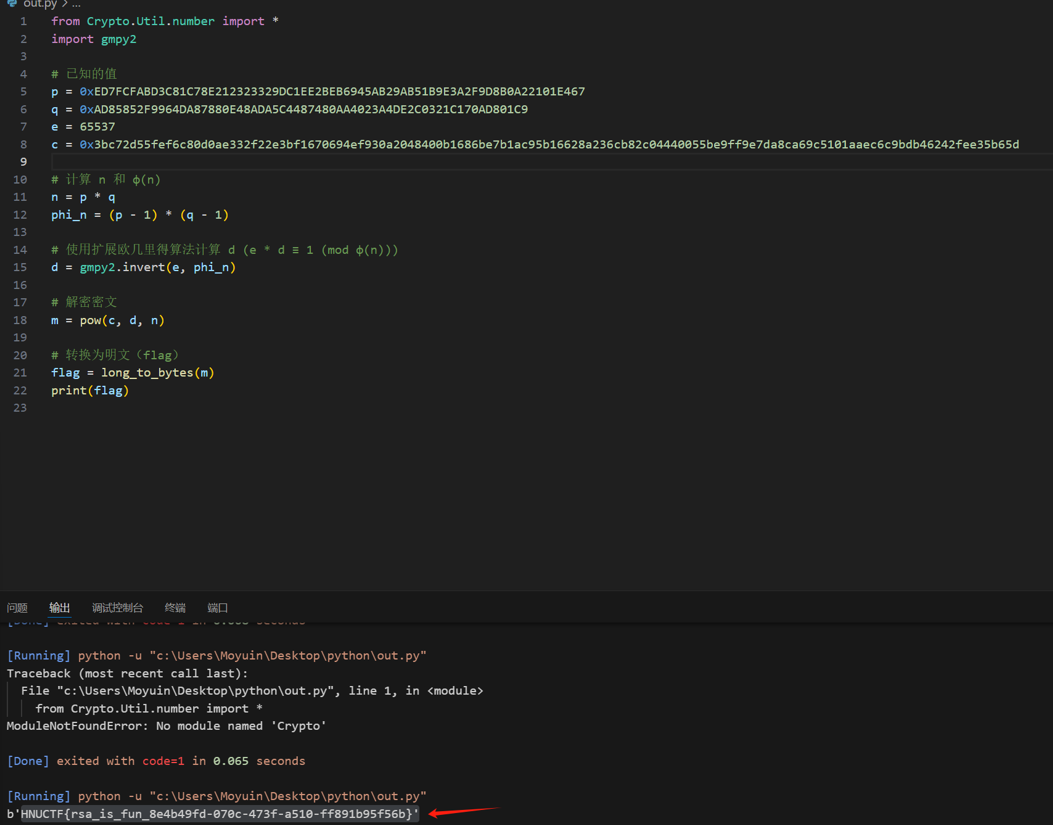Click the out.py breadcrumb item
Viewport: 1053px width, 825px height.
[40, 4]
